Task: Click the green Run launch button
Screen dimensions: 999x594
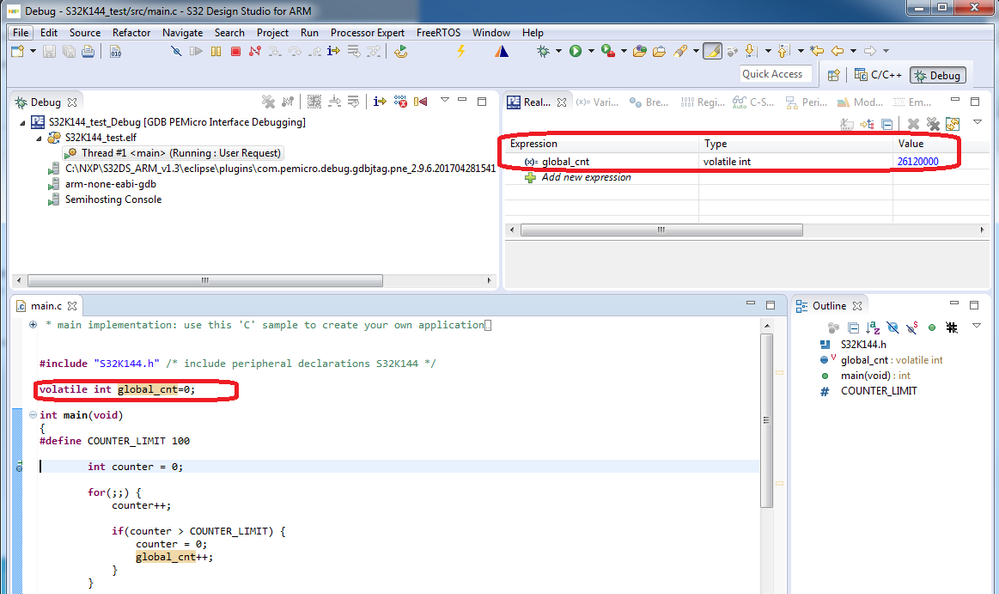Action: tap(575, 51)
